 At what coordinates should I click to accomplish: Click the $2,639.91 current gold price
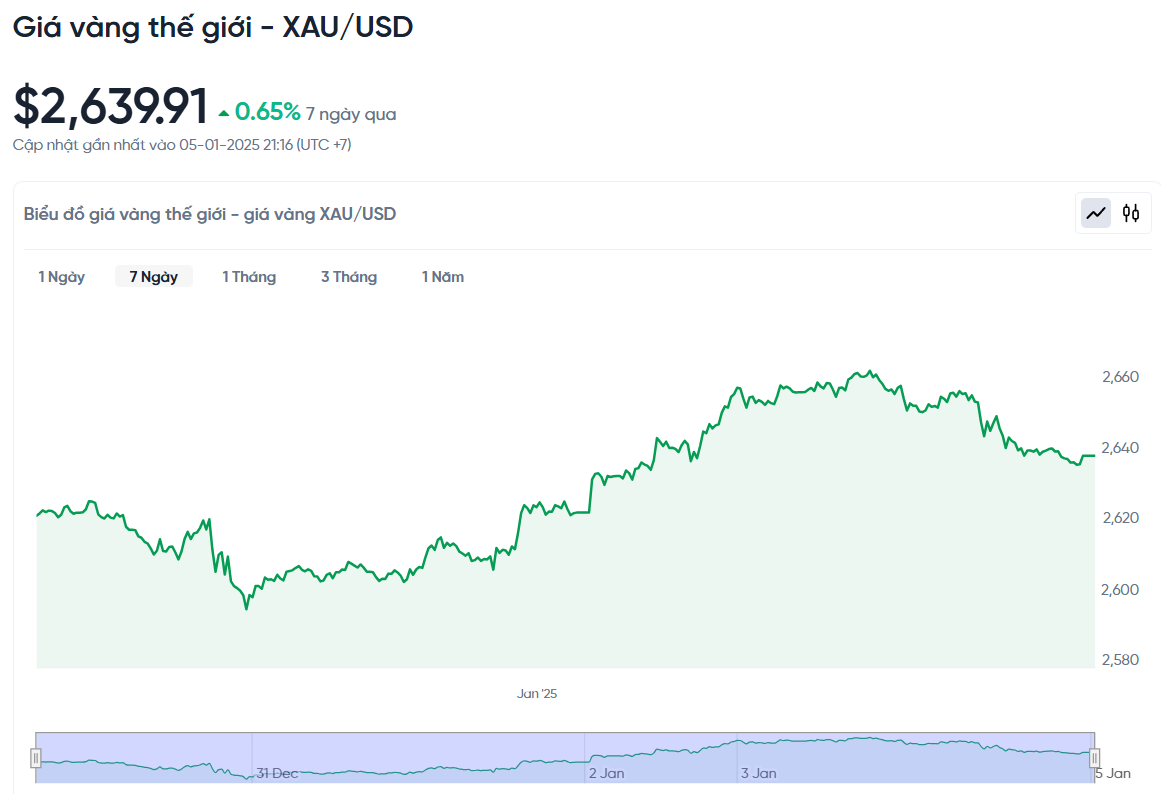coord(111,106)
